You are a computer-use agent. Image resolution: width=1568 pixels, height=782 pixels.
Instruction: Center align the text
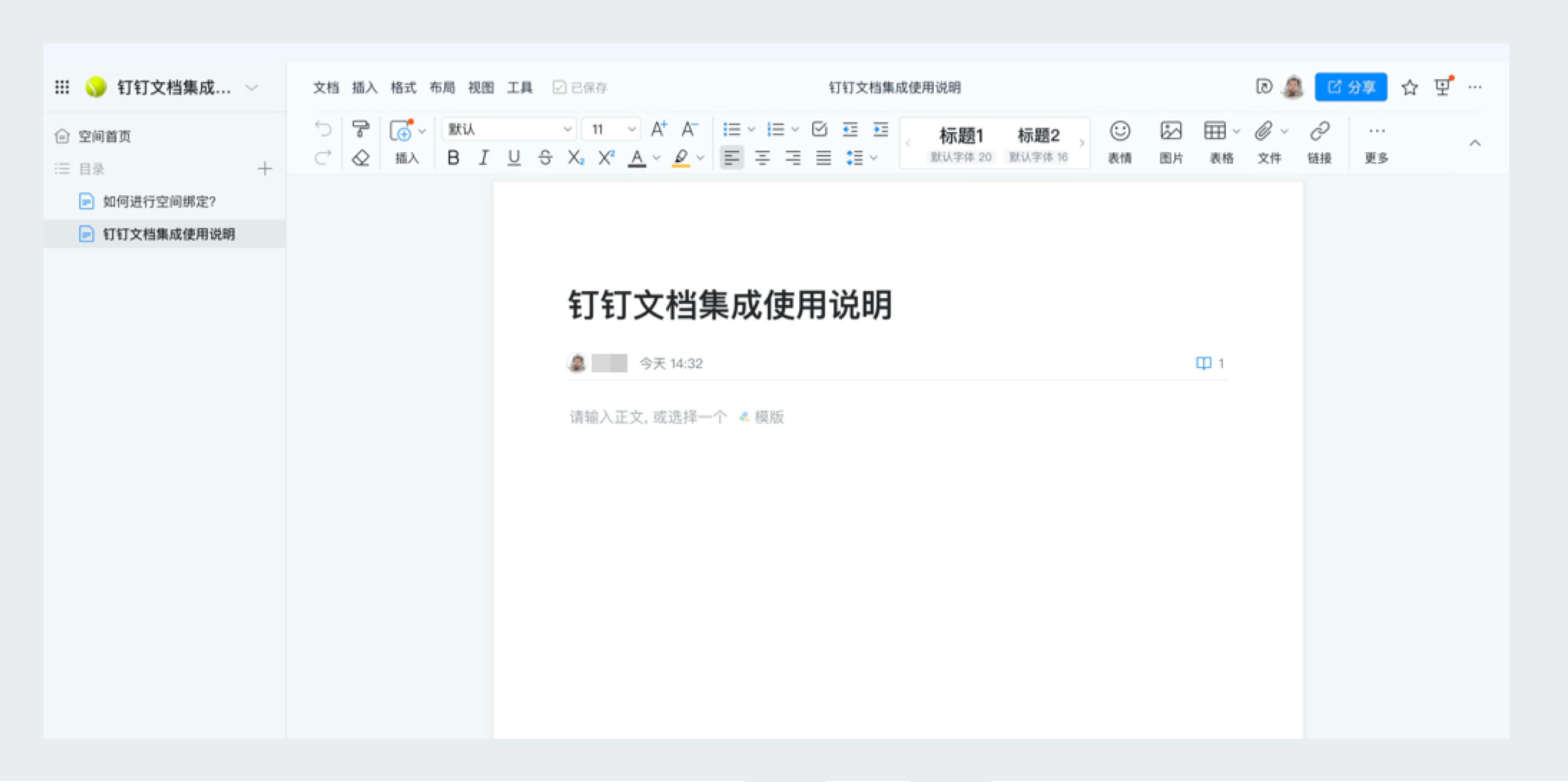tap(762, 158)
